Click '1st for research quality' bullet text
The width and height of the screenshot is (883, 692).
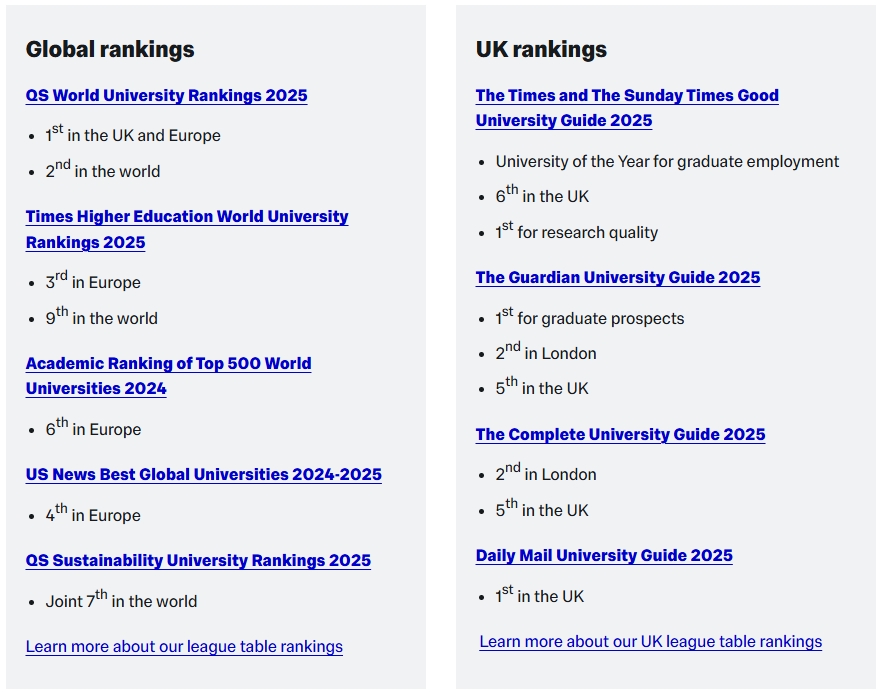[577, 231]
